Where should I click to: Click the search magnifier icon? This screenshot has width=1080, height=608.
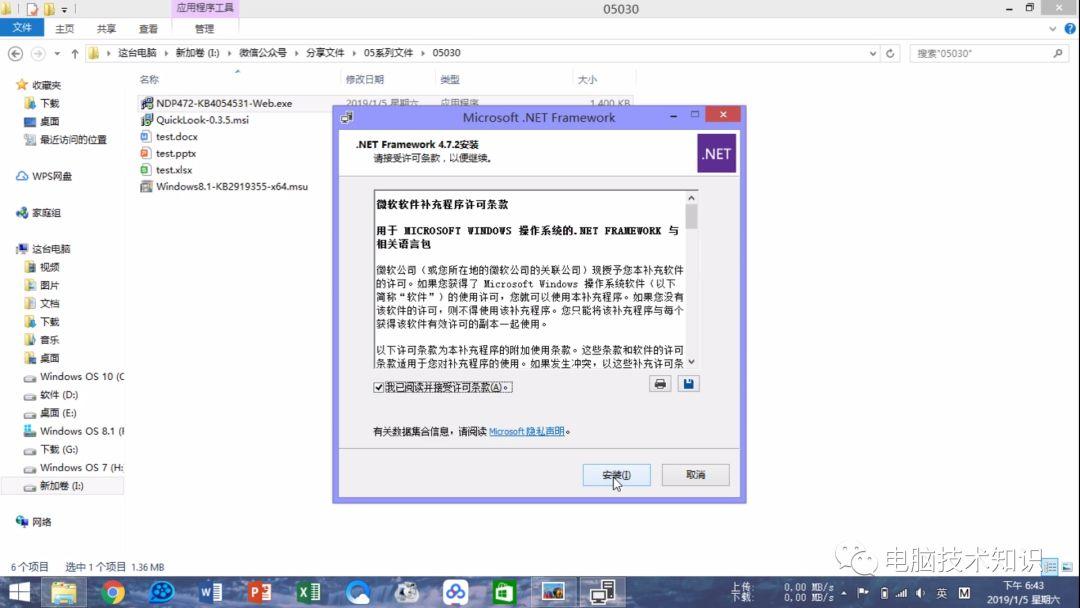tap(1058, 53)
